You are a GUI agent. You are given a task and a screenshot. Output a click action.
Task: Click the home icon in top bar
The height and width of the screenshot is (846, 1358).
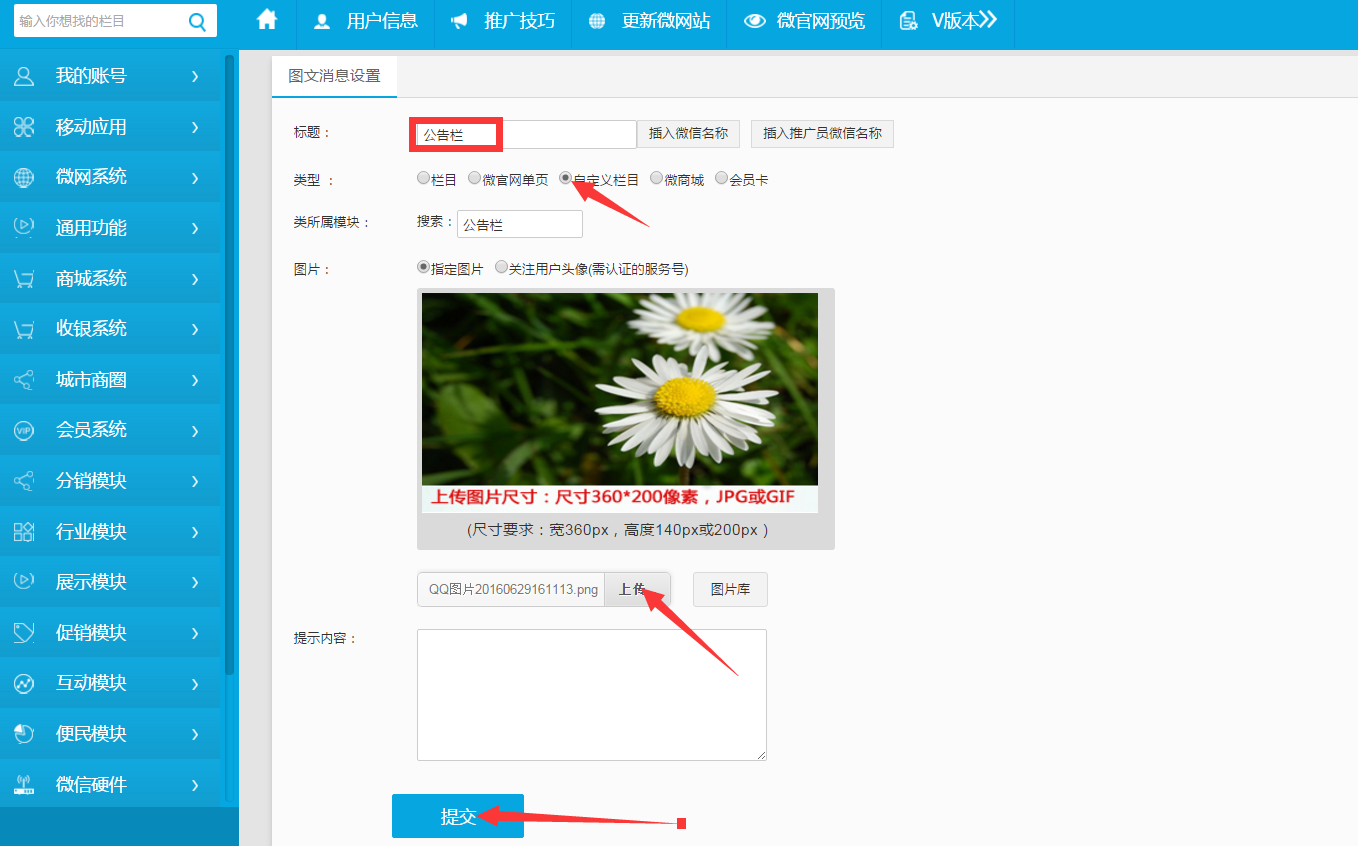266,20
